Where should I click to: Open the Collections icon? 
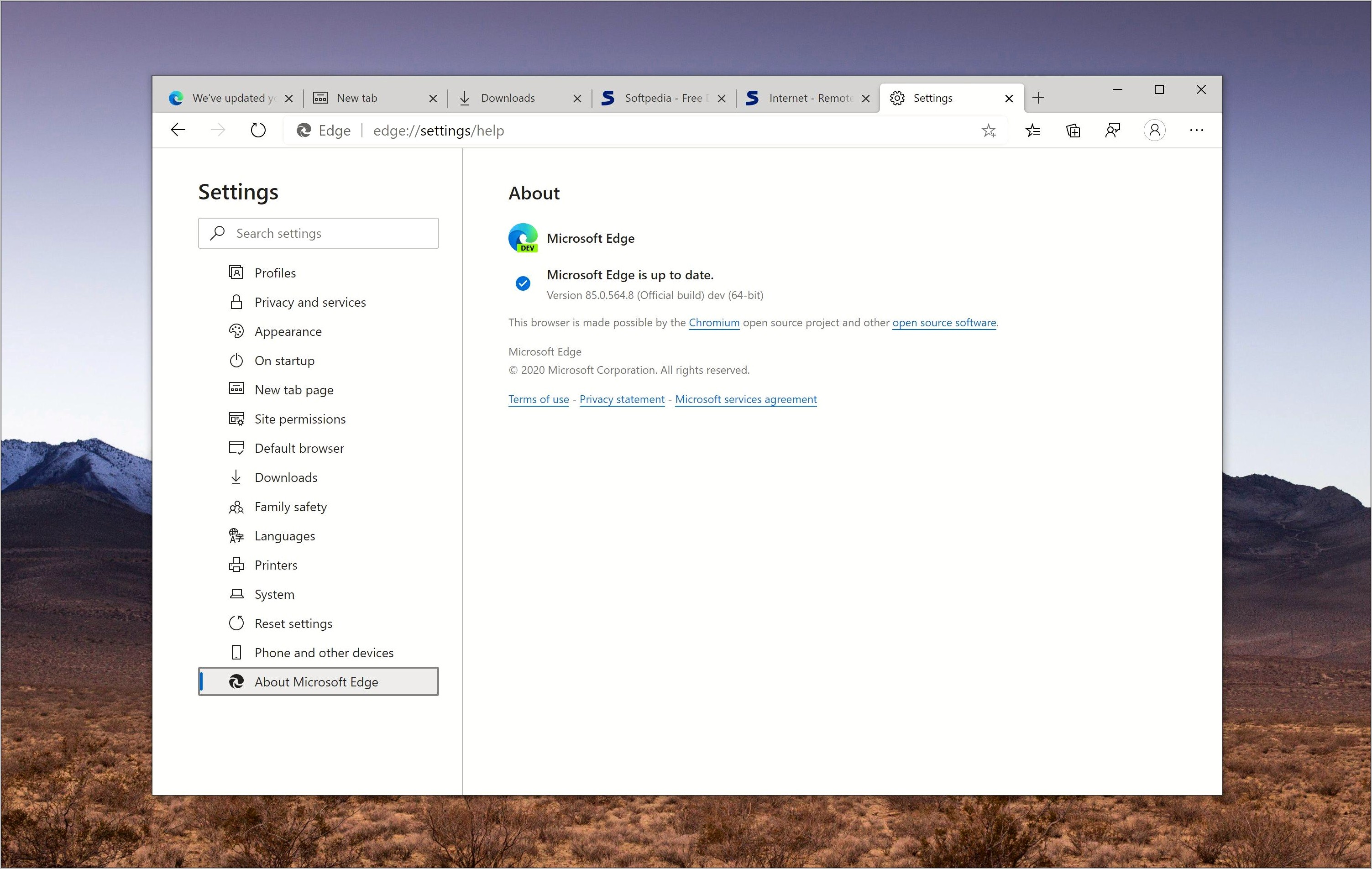(1073, 131)
